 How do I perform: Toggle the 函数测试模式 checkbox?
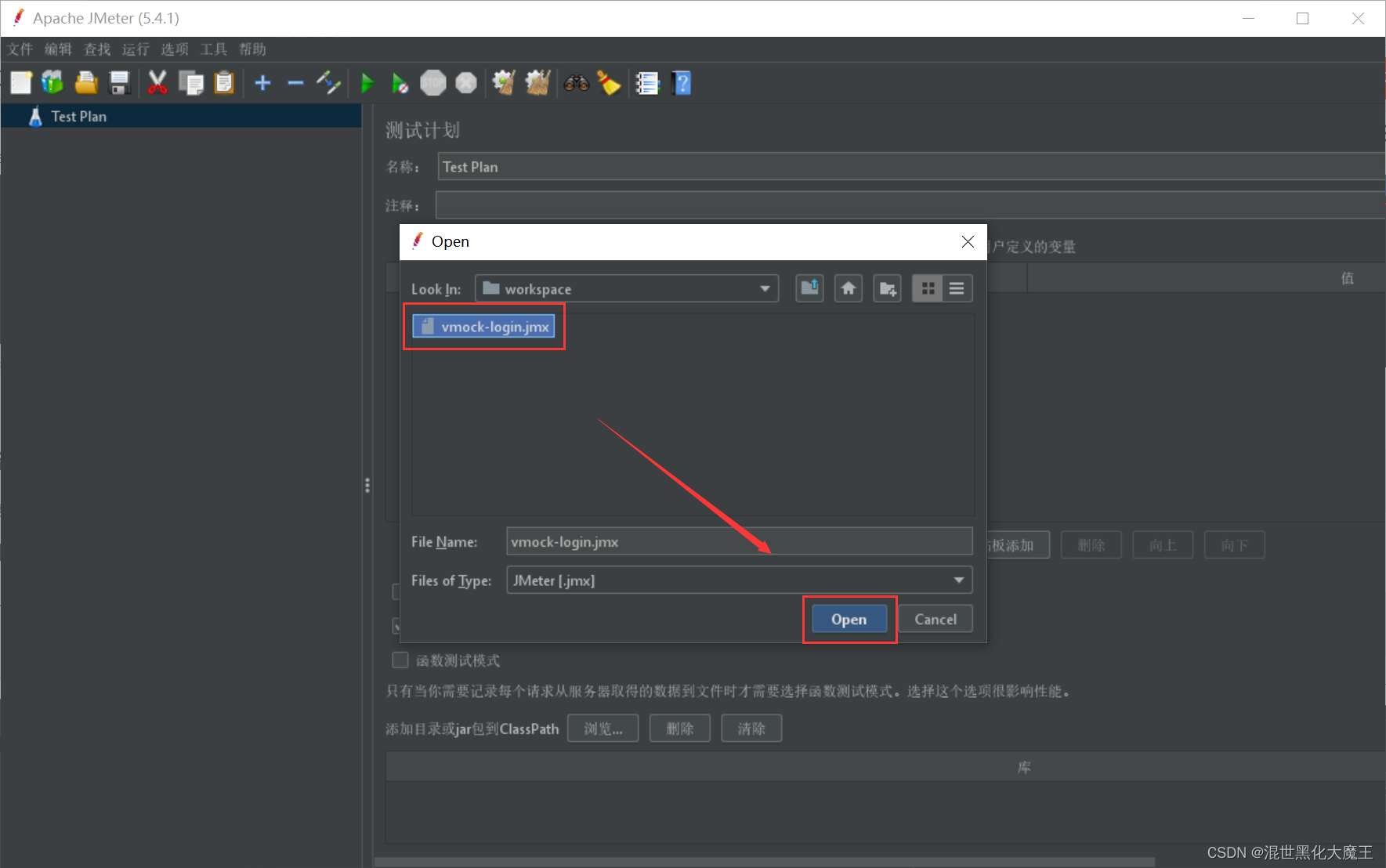[x=400, y=660]
